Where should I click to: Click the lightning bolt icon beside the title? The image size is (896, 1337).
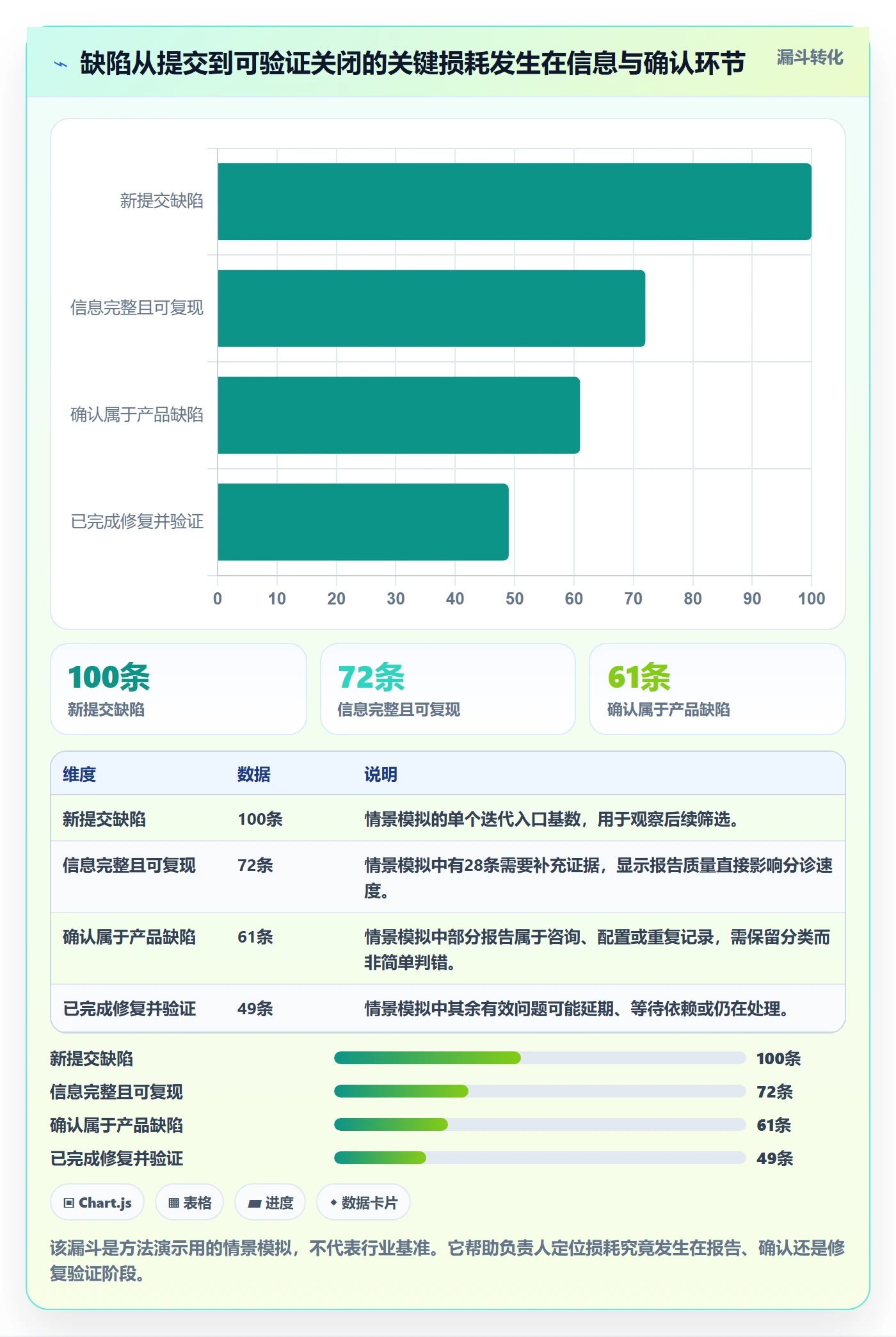pos(61,64)
